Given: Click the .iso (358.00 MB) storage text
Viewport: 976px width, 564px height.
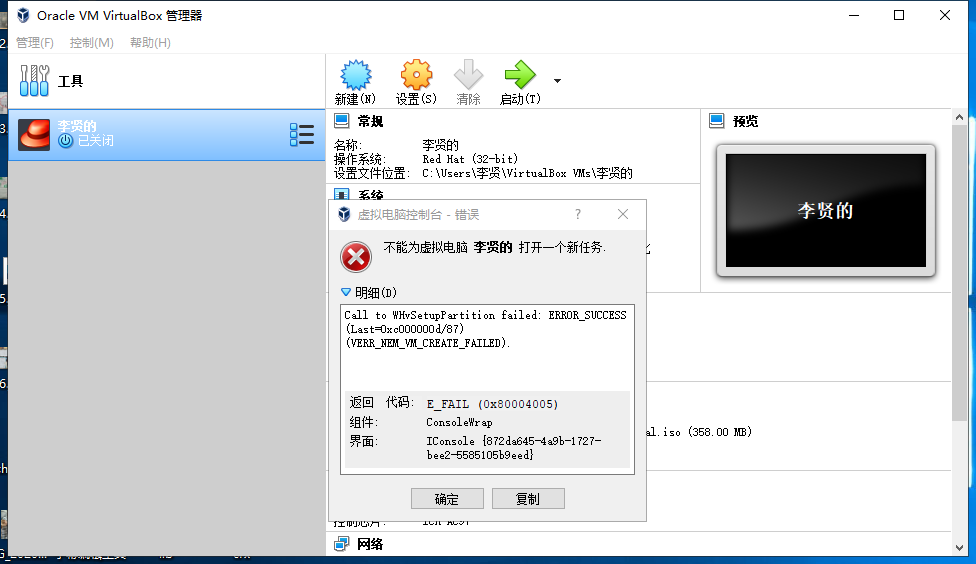Looking at the screenshot, I should (699, 432).
